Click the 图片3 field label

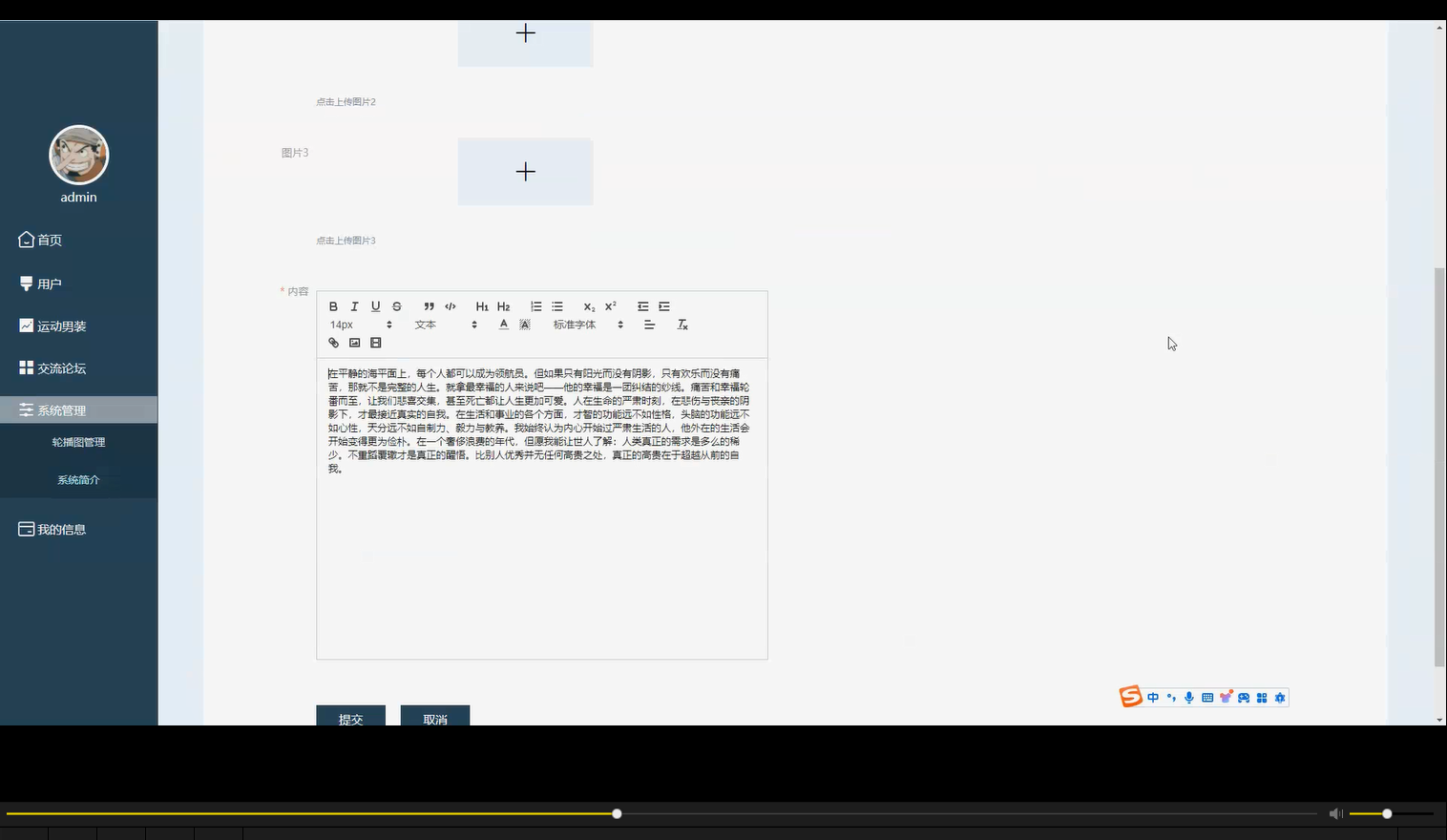click(295, 153)
